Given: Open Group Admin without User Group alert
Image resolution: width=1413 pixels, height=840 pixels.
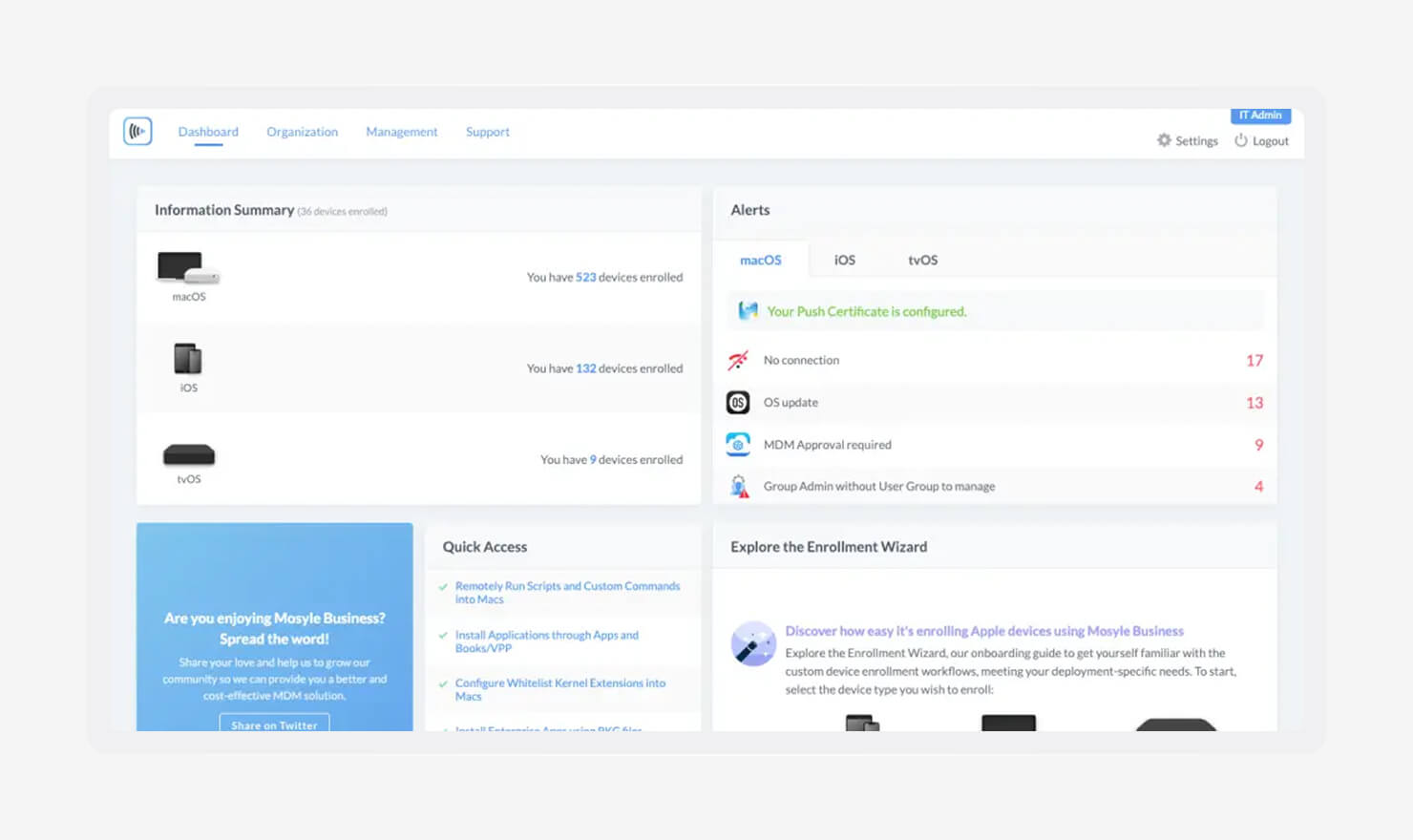Looking at the screenshot, I should (995, 486).
